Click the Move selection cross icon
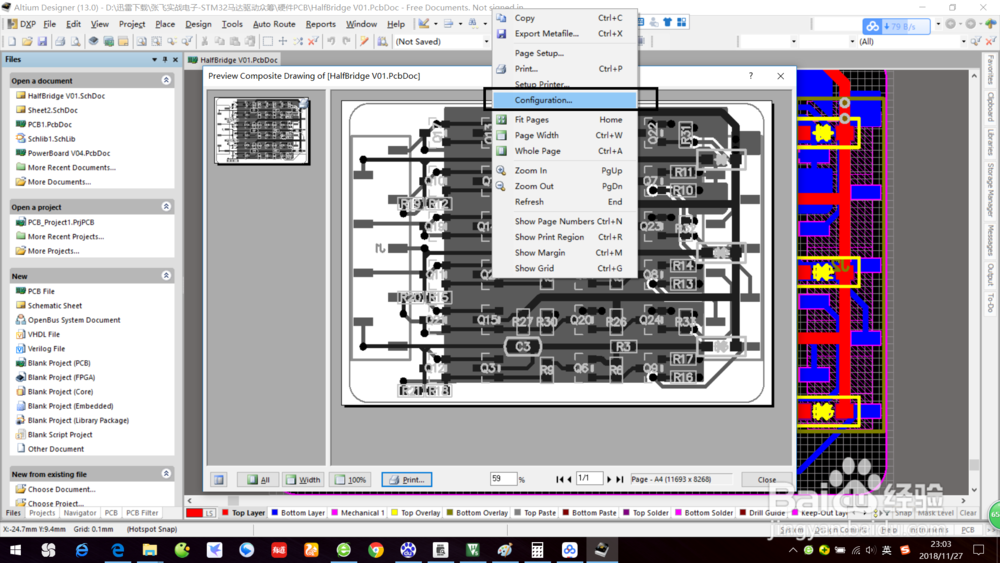Screen dimensions: 1000x563 [x=283, y=41]
